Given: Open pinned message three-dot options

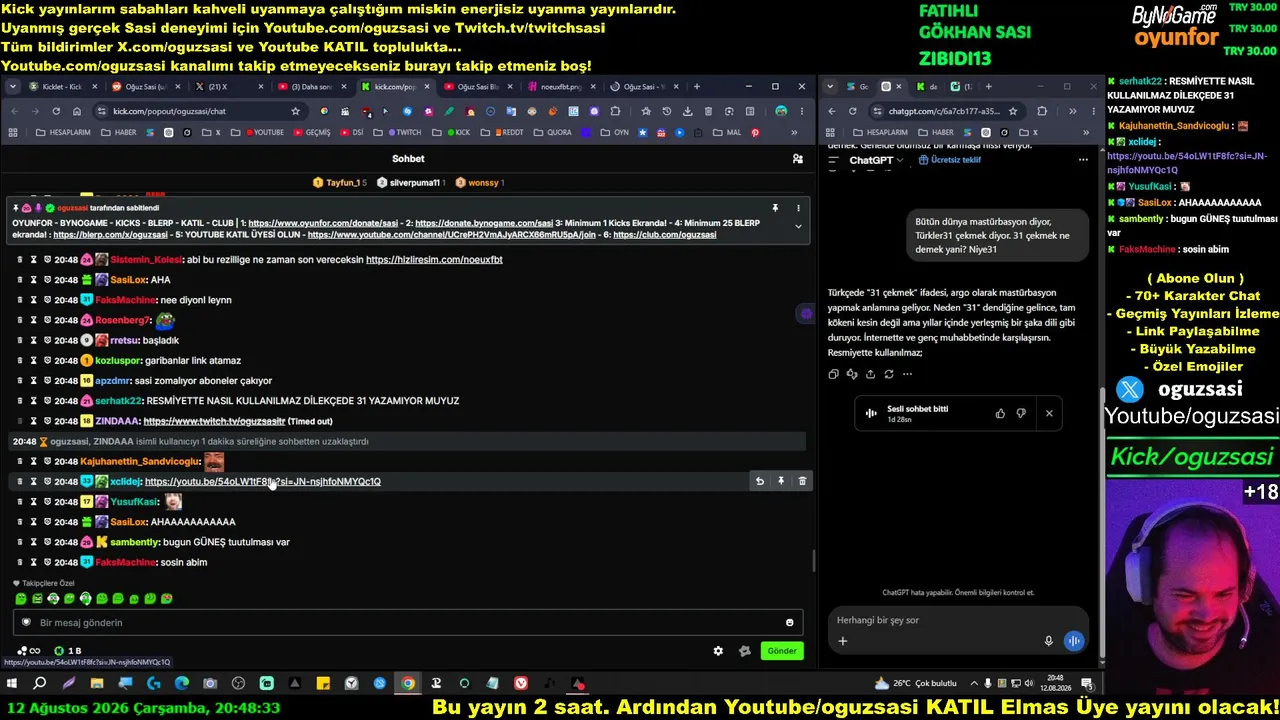Looking at the screenshot, I should [798, 208].
